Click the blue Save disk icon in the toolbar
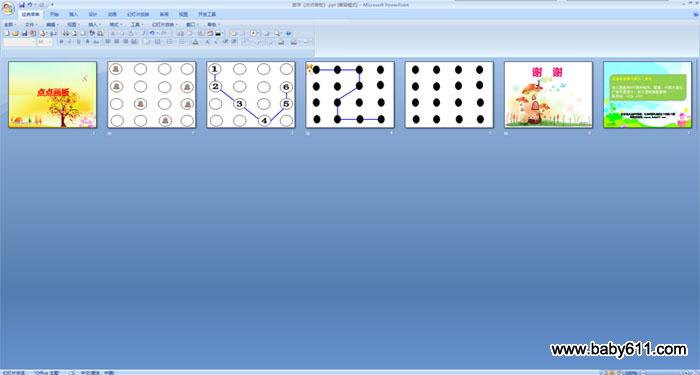 tap(25, 33)
